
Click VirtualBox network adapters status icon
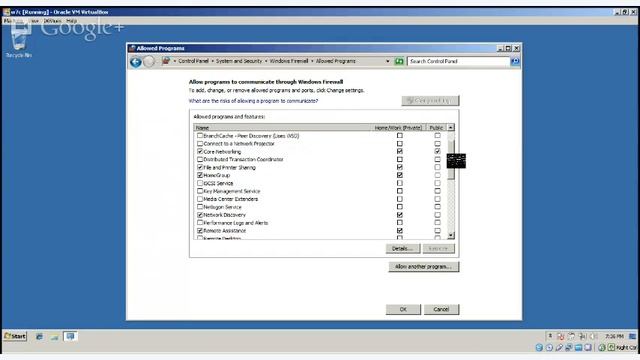(569, 347)
